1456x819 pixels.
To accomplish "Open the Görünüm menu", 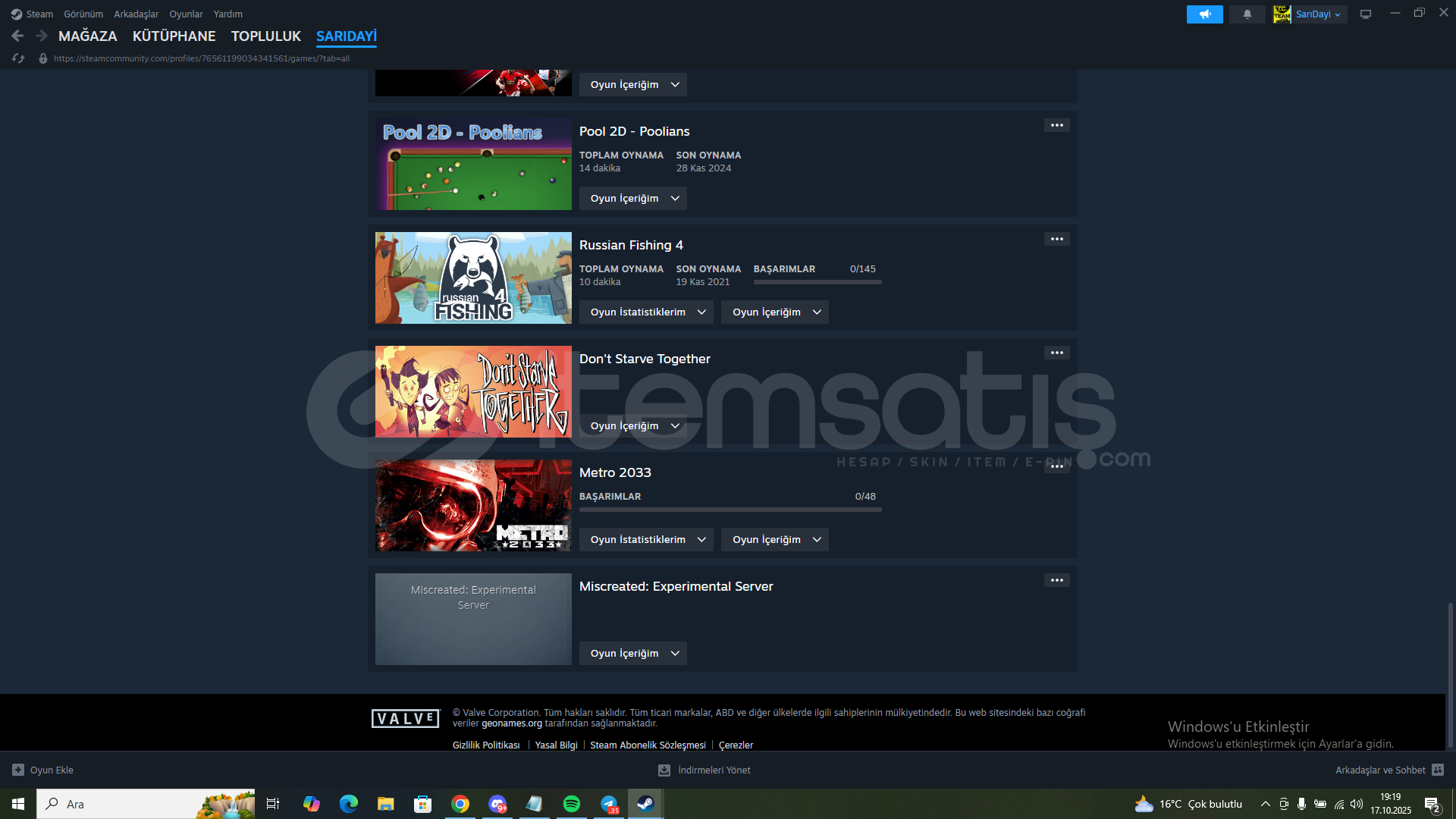I will [x=83, y=14].
